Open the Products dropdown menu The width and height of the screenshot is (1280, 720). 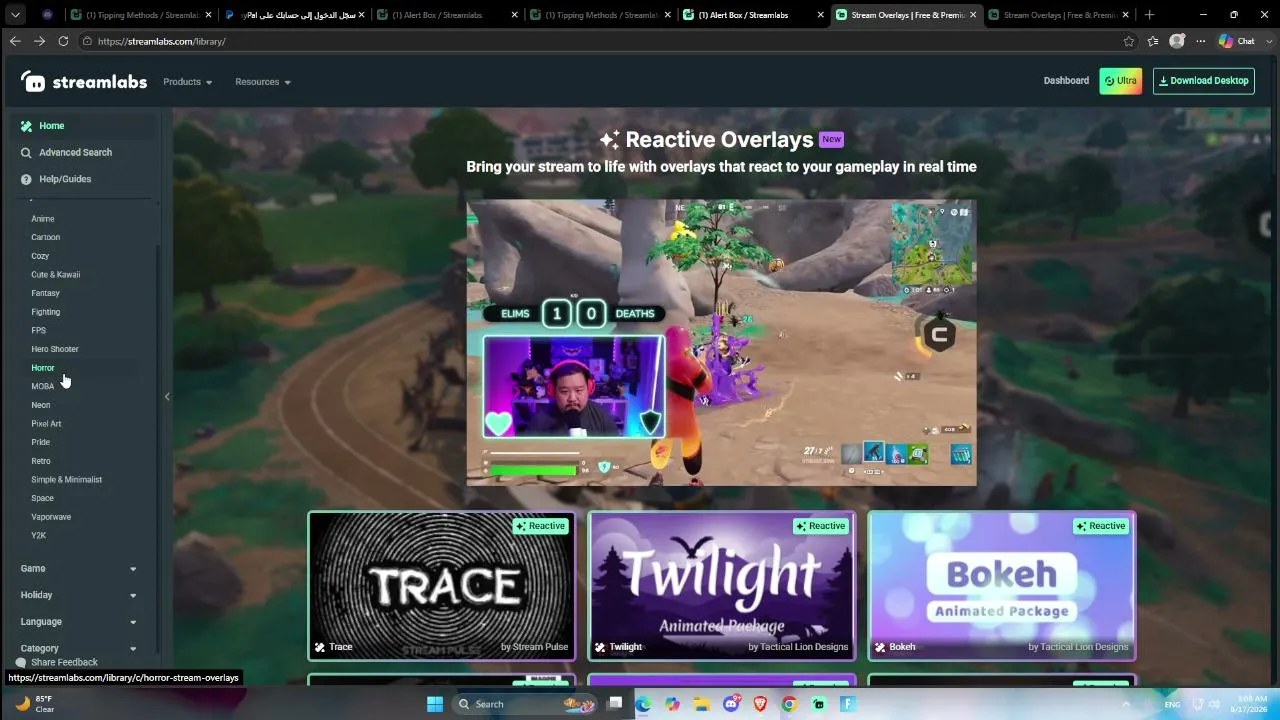click(x=188, y=82)
